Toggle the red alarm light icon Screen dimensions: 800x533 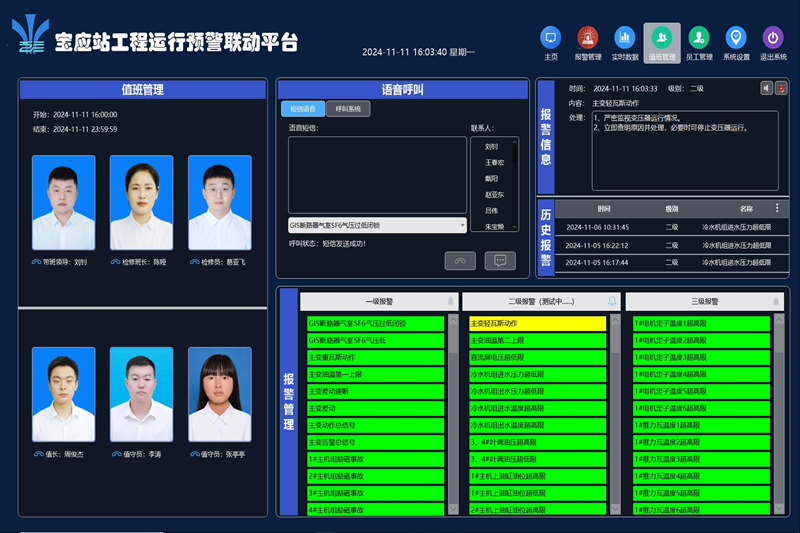click(x=782, y=88)
